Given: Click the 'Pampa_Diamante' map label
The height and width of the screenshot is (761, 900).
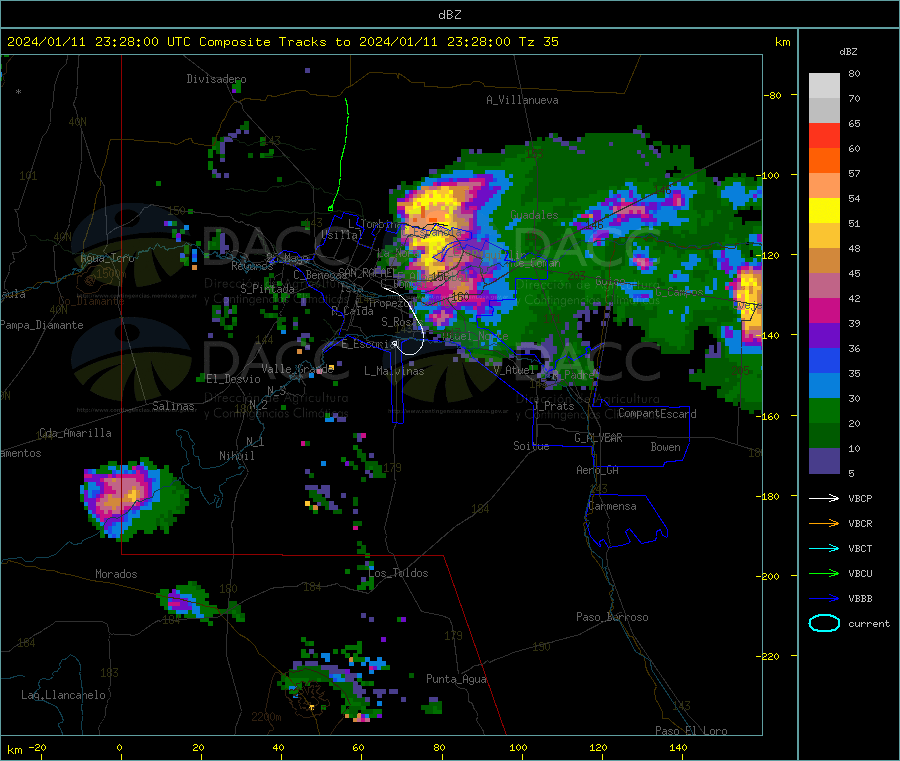Looking at the screenshot, I should pyautogui.click(x=42, y=325).
